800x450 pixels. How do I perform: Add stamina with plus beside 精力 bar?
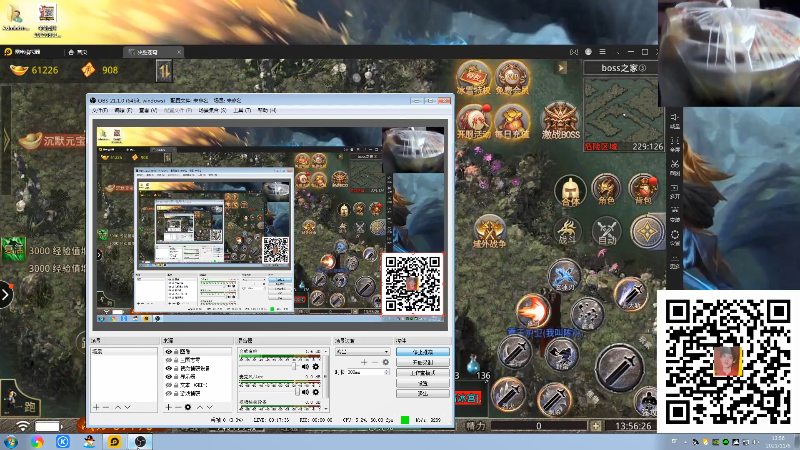pyautogui.click(x=596, y=426)
